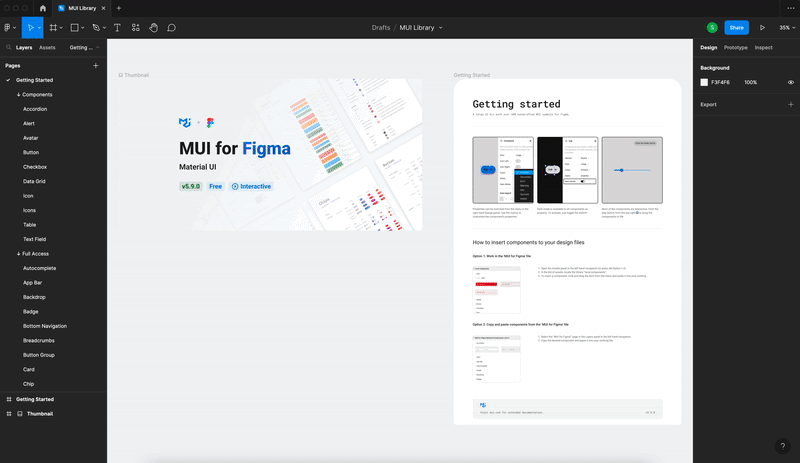Select the Frame tool
Viewport: 800px width, 463px height.
pos(53,28)
